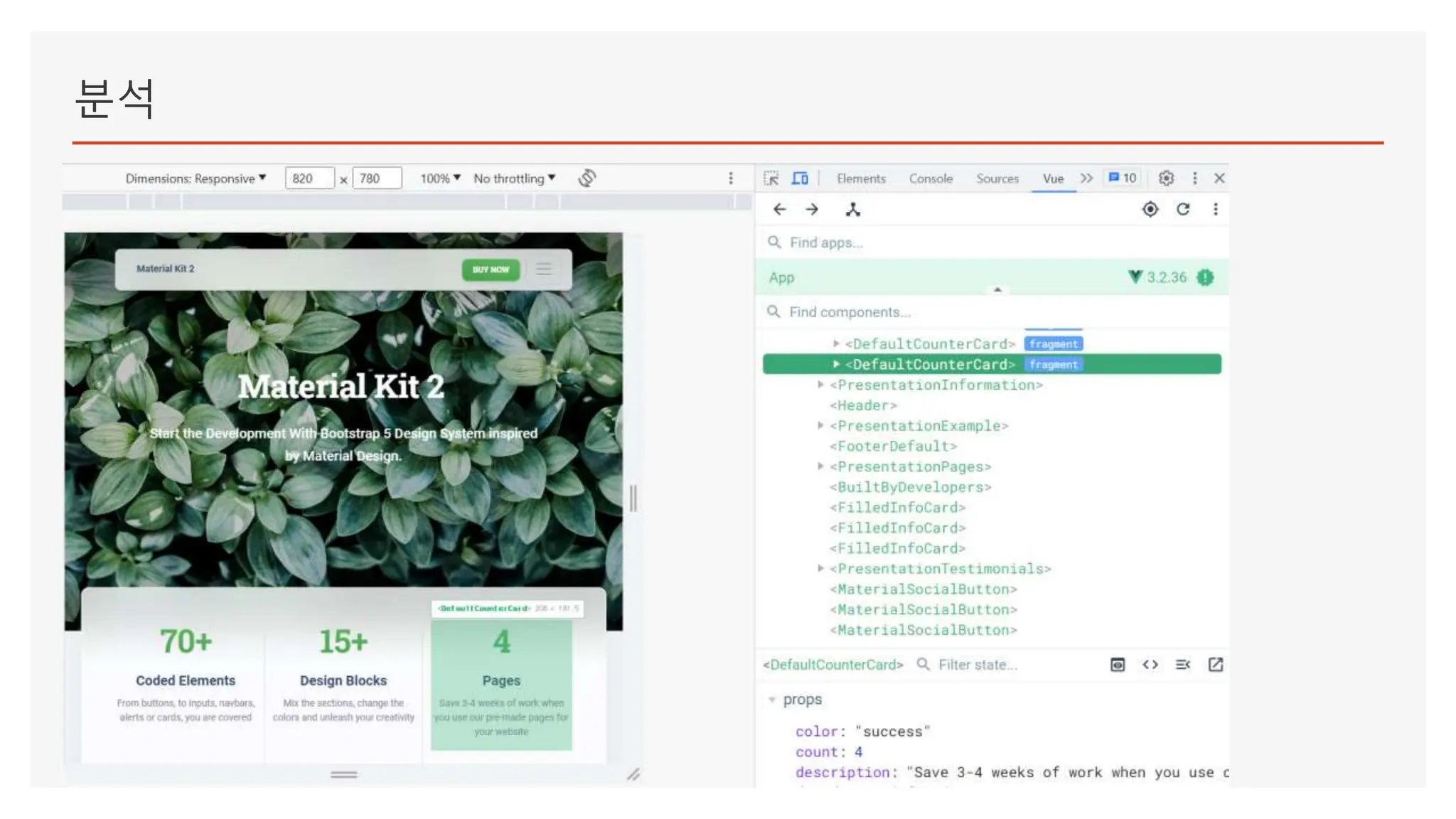The image size is (1456, 819).
Task: Click select component in page target icon
Action: [1150, 210]
